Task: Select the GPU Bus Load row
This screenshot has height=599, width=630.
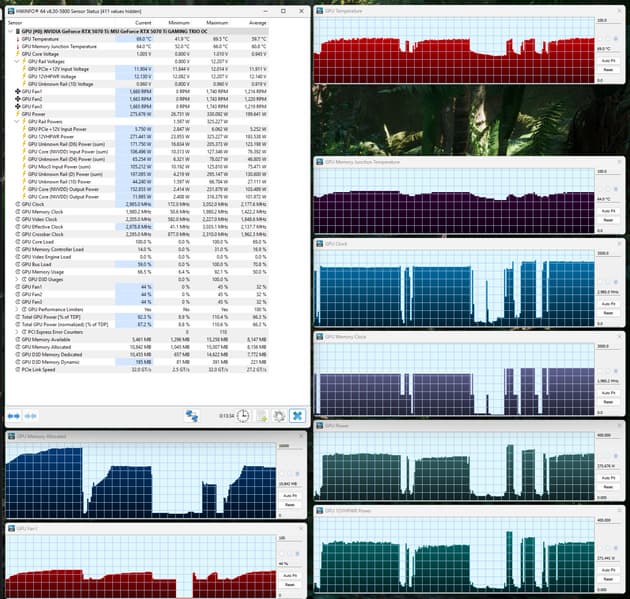Action: (x=138, y=264)
